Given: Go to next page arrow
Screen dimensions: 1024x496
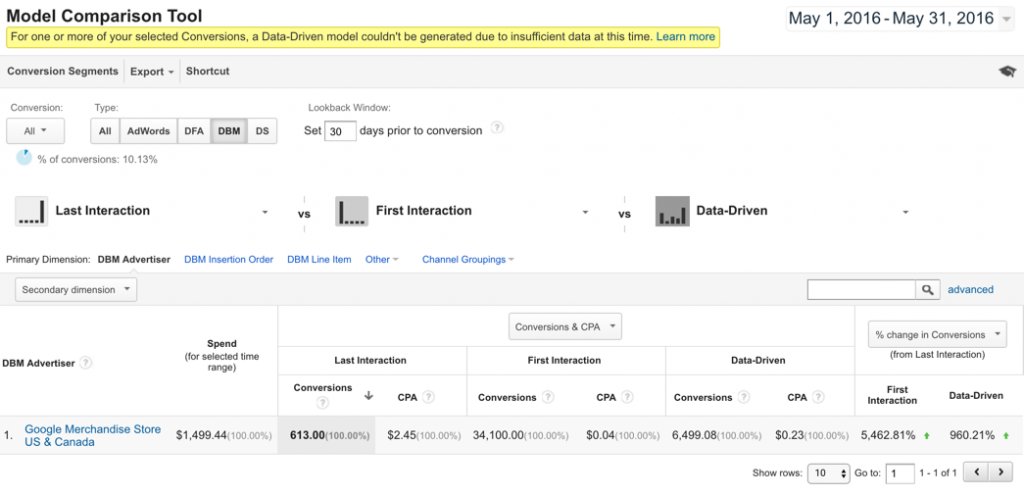Looking at the screenshot, I should click(1000, 472).
